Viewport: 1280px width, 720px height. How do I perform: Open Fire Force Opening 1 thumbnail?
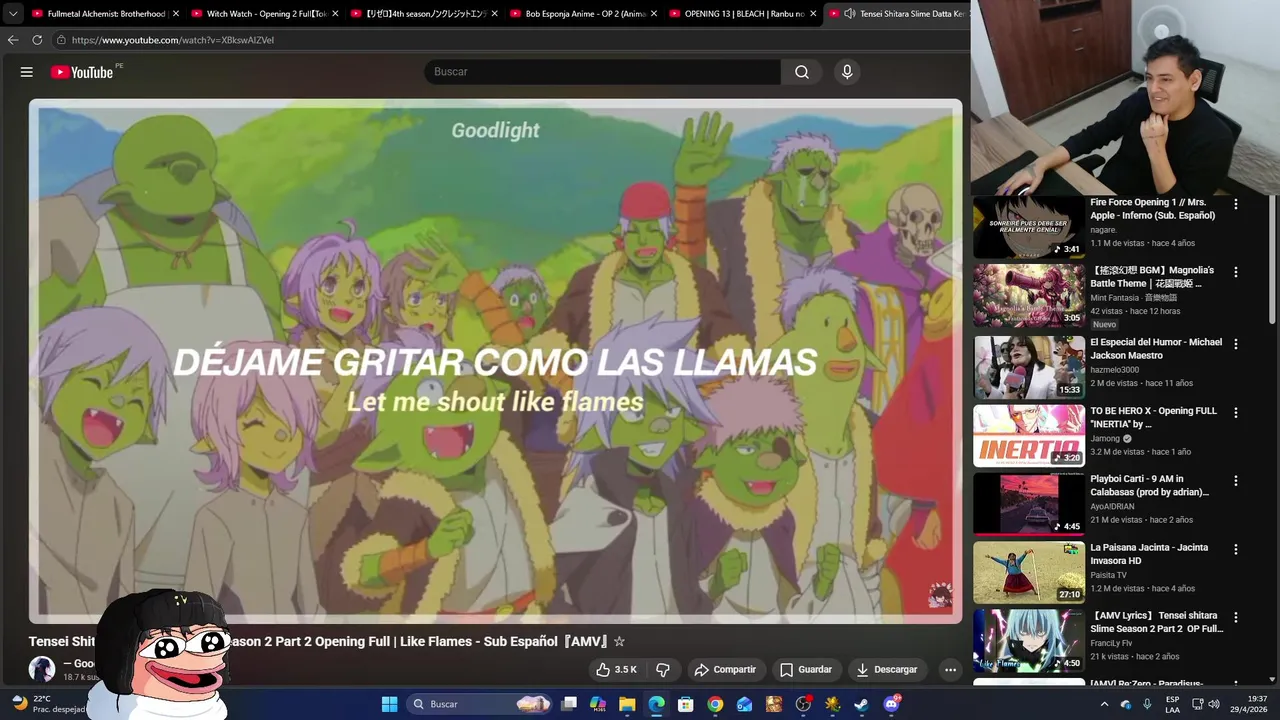click(1029, 227)
